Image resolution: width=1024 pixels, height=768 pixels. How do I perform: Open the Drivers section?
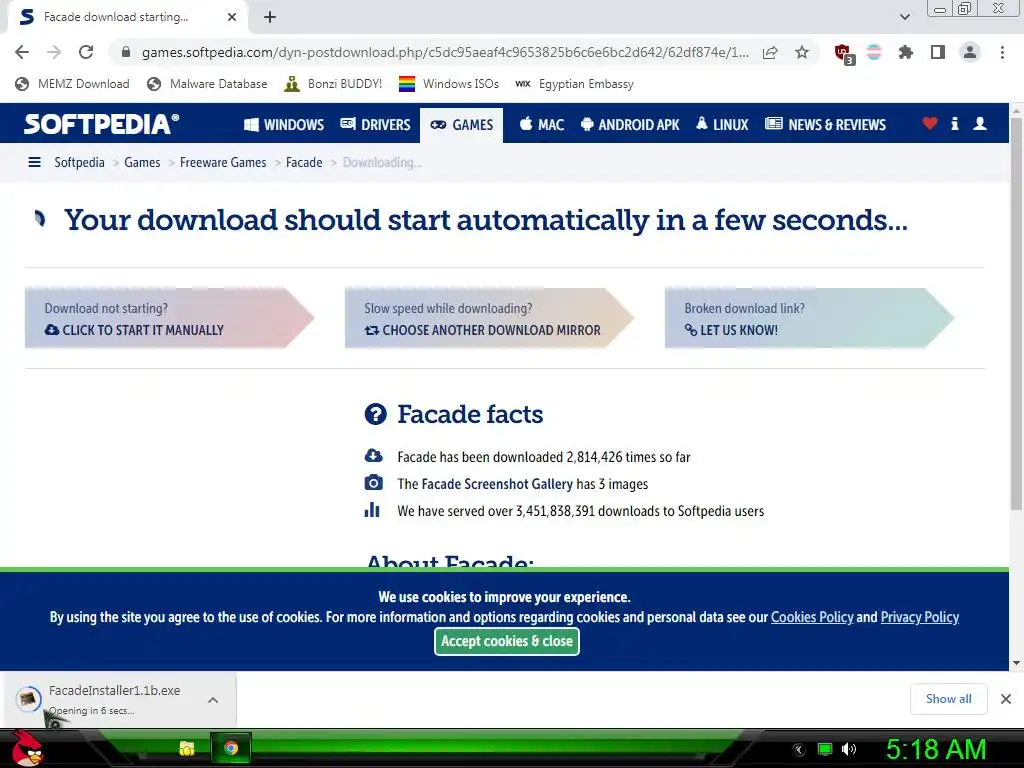point(376,124)
